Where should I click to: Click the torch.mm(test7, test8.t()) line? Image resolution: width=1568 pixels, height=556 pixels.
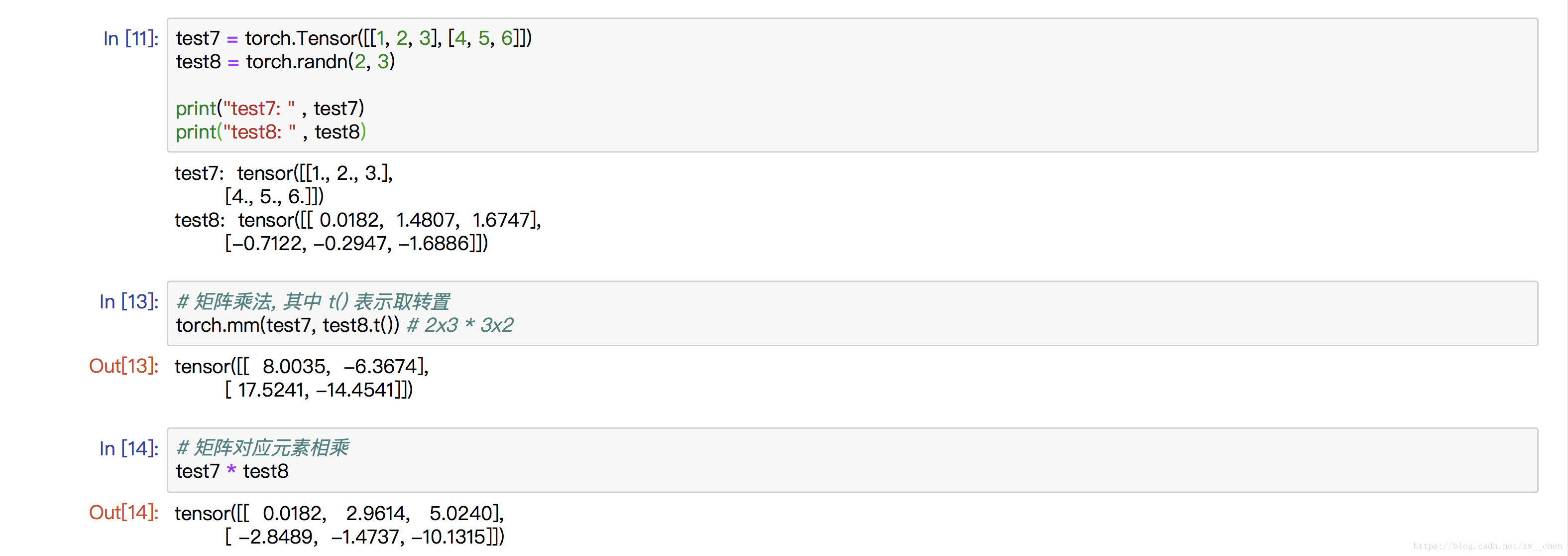[287, 325]
